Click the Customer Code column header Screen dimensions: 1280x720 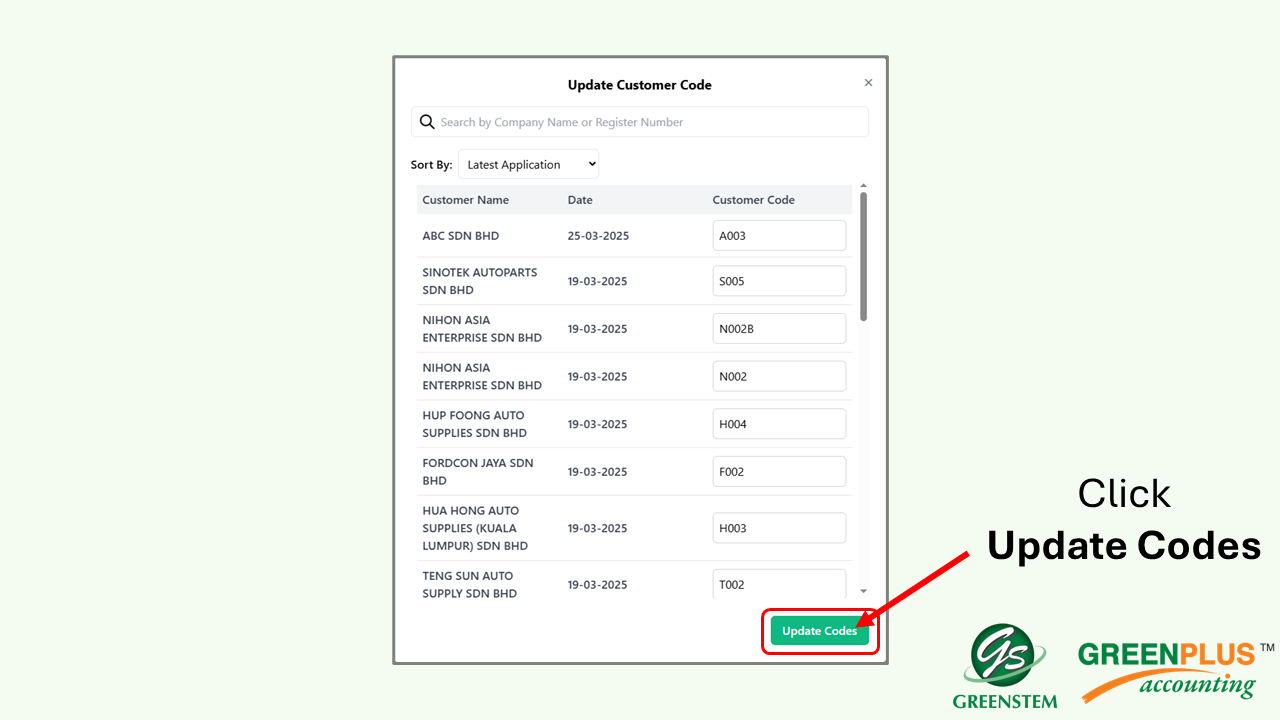pos(753,200)
